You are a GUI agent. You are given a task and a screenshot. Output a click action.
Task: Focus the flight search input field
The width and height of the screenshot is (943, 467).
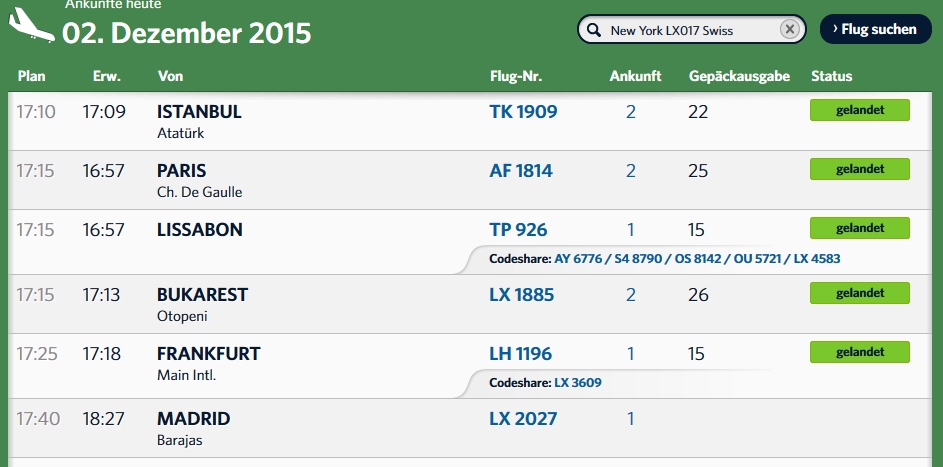(690, 30)
